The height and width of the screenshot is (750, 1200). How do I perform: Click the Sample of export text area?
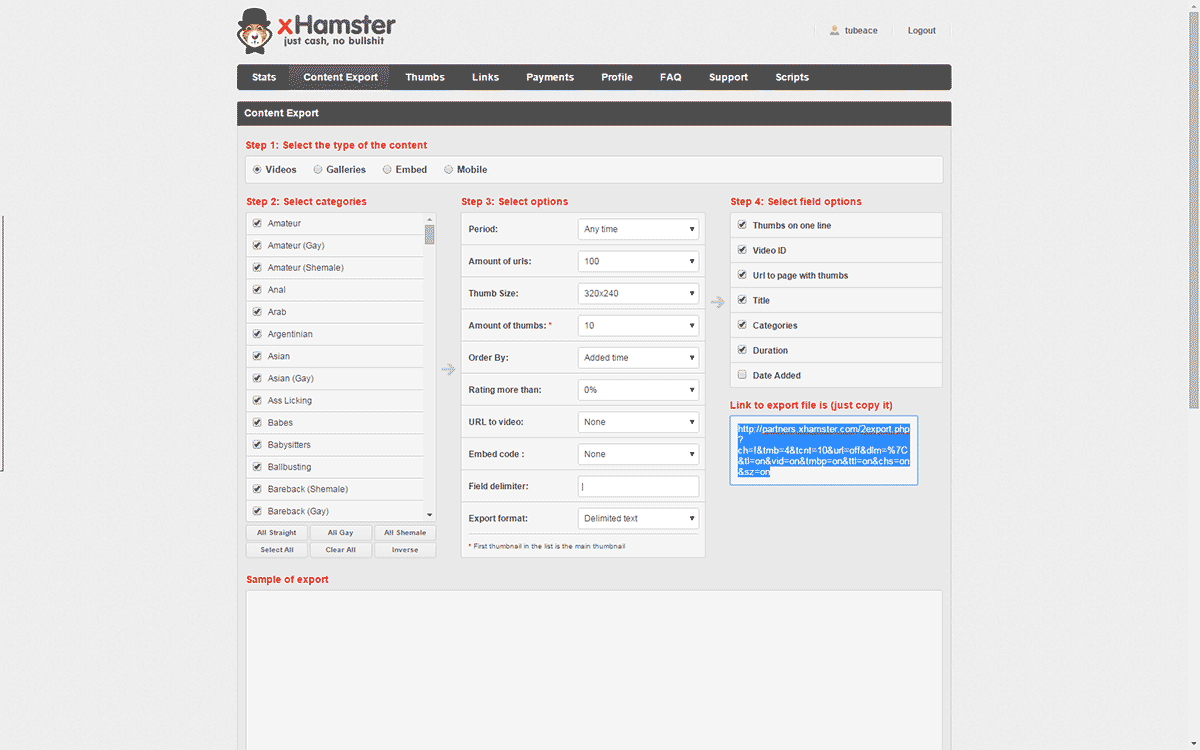(x=594, y=670)
